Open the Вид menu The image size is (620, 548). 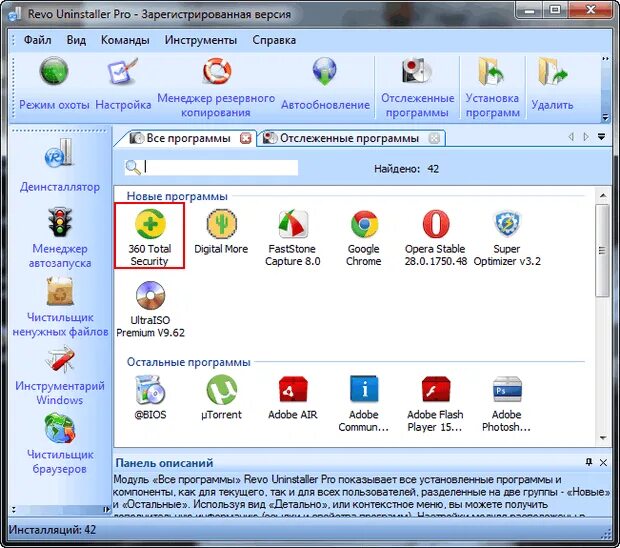(x=76, y=40)
